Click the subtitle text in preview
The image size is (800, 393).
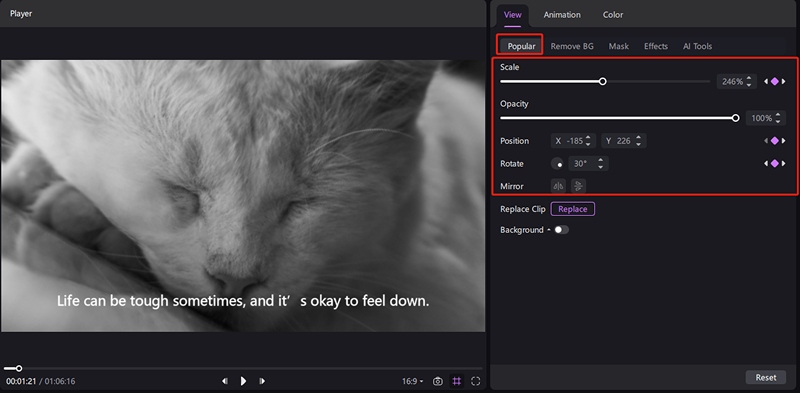click(x=243, y=301)
